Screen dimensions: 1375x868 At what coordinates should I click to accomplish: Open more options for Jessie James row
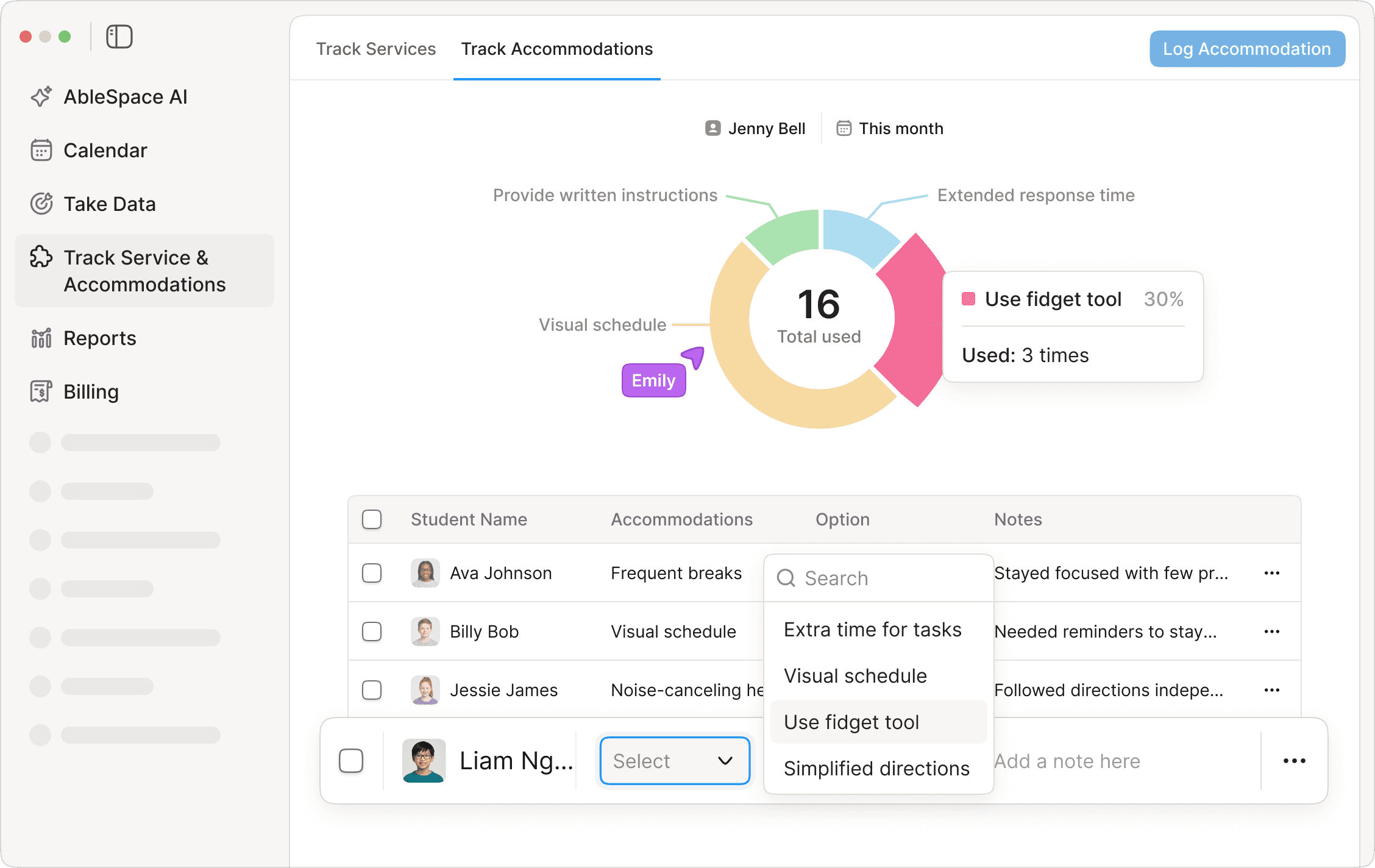coord(1272,690)
